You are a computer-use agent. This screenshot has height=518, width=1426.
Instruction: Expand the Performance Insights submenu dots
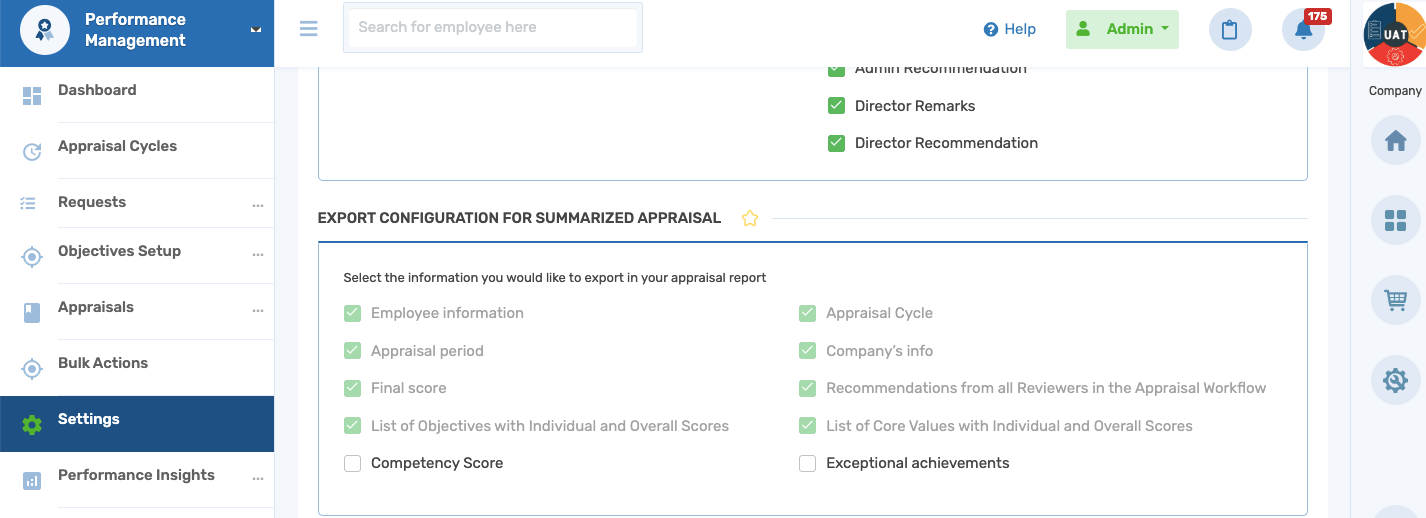coord(258,478)
